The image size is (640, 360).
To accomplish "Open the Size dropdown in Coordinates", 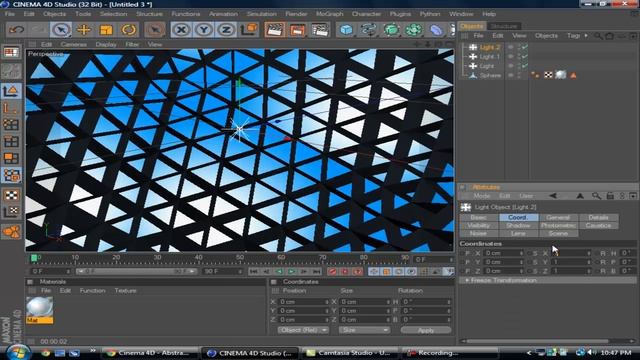I will pyautogui.click(x=364, y=330).
